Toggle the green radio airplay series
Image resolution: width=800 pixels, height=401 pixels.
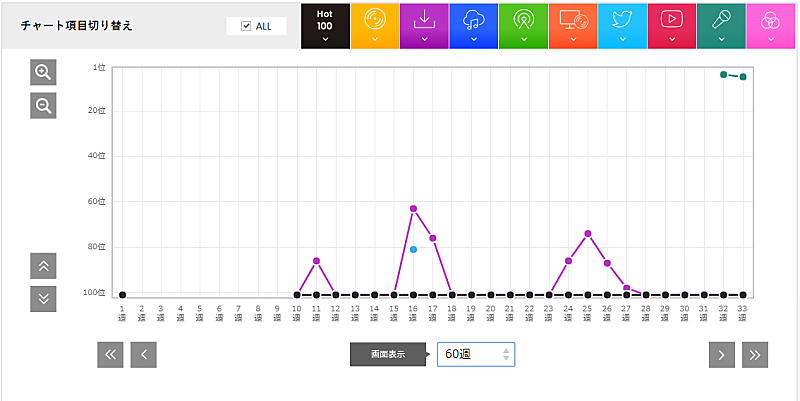[523, 25]
